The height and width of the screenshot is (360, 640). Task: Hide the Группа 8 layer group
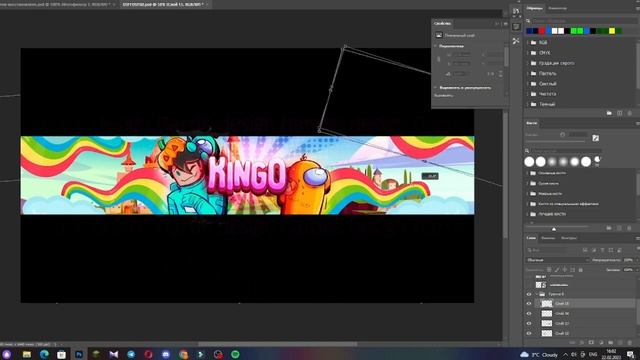pos(529,294)
